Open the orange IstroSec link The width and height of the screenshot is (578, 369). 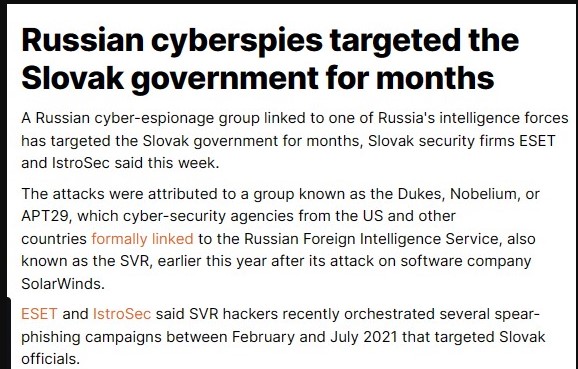(x=122, y=314)
